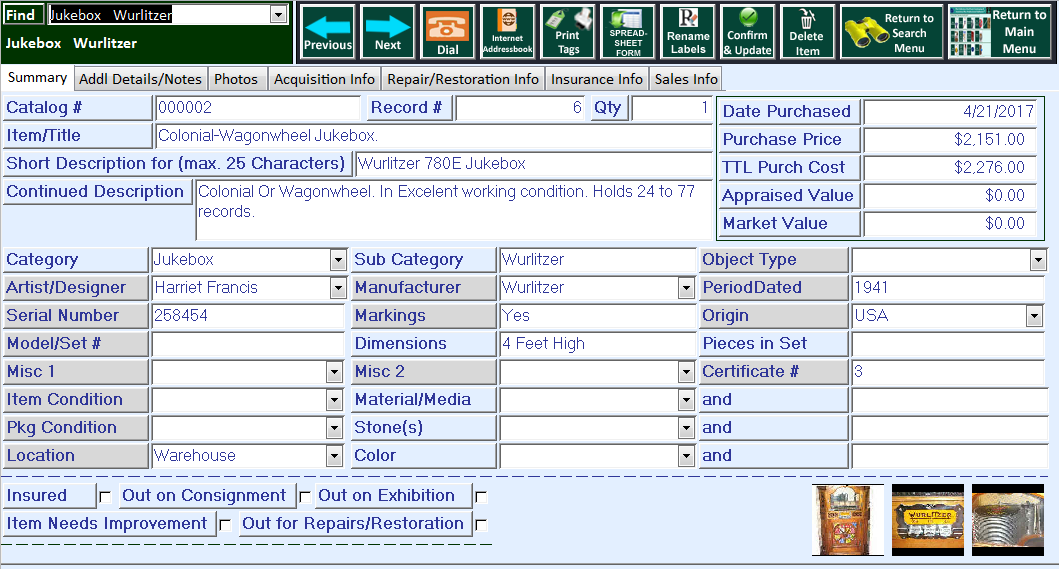1059x569 pixels.
Task: Open the Acquisition Info tab
Action: point(324,79)
